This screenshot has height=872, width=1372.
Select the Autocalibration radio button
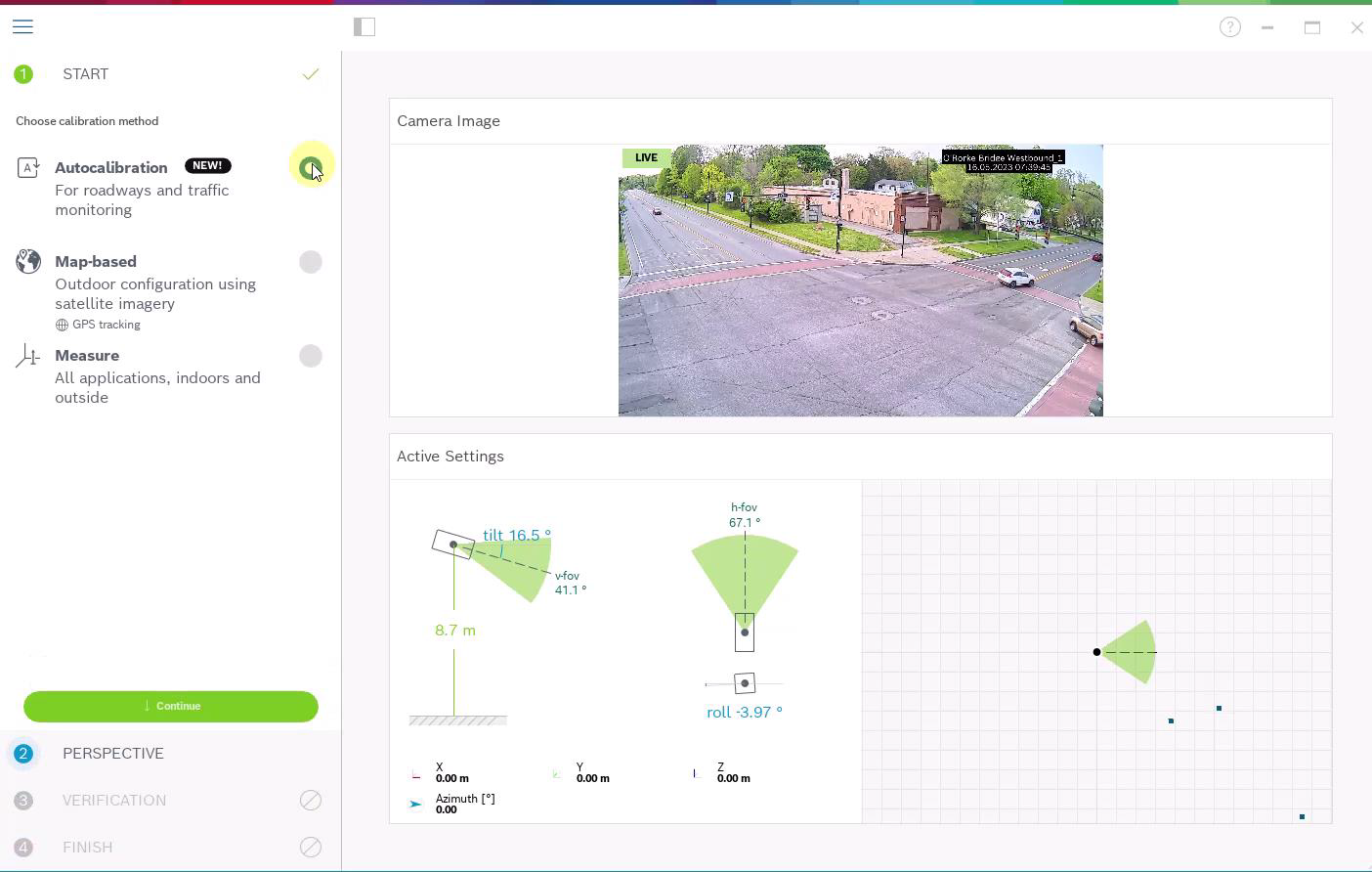pos(310,168)
